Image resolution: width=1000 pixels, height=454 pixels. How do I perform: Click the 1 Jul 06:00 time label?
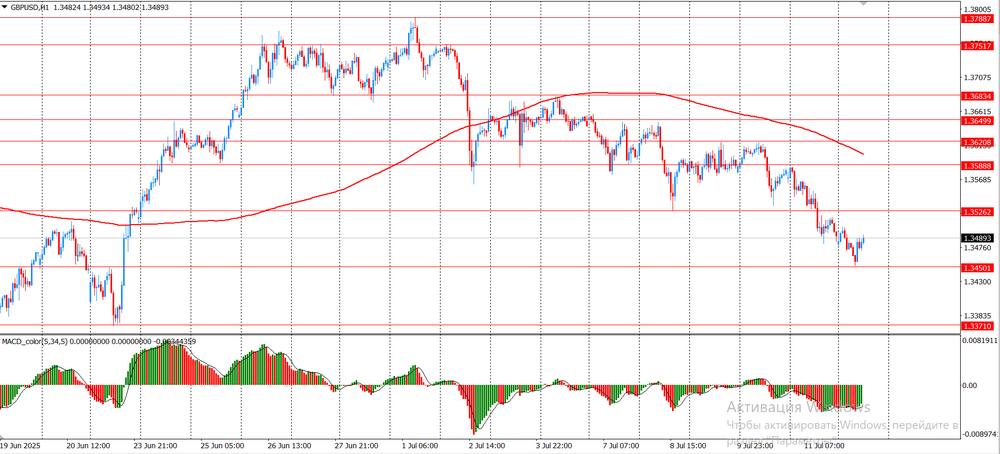(419, 444)
